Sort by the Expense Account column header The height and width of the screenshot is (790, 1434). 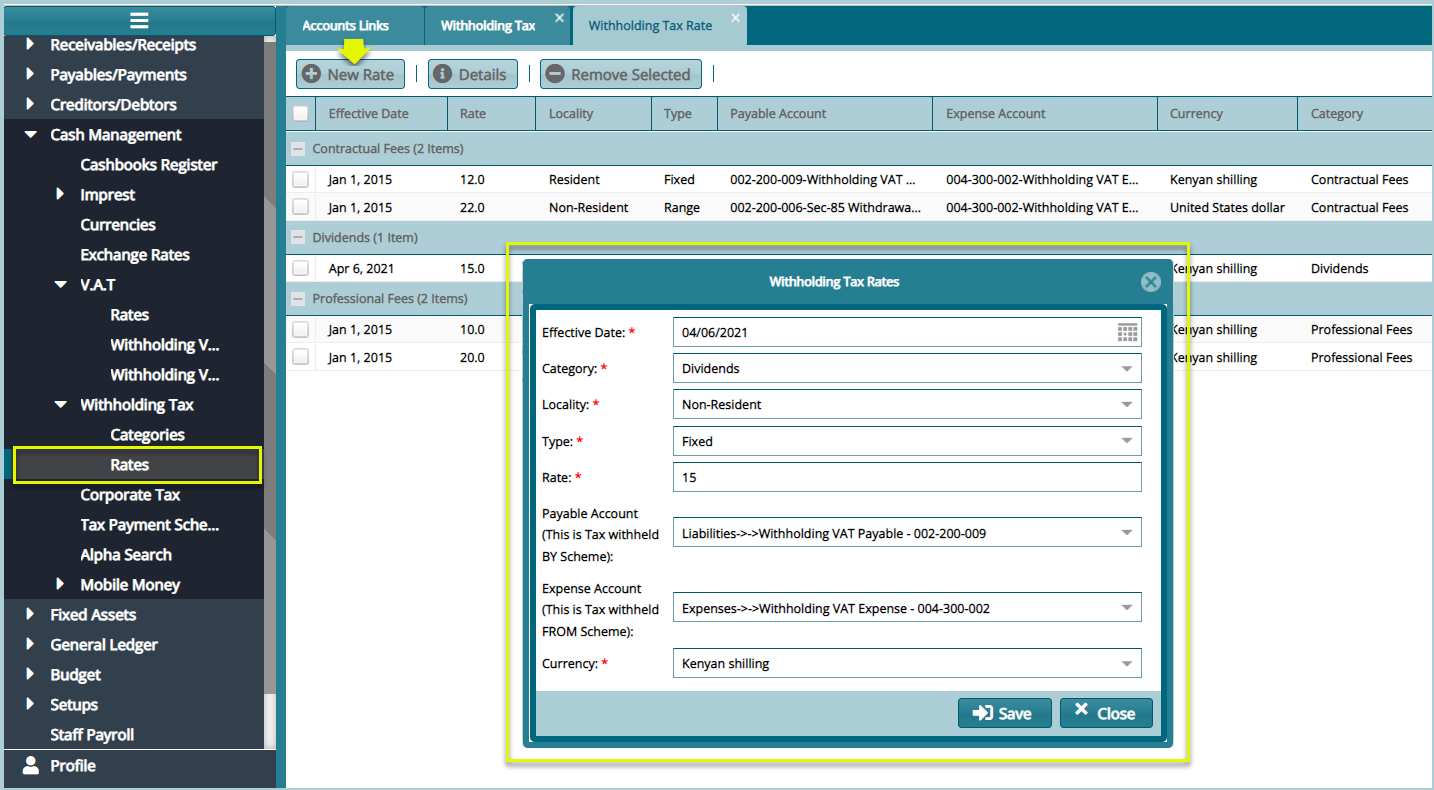(x=1045, y=114)
